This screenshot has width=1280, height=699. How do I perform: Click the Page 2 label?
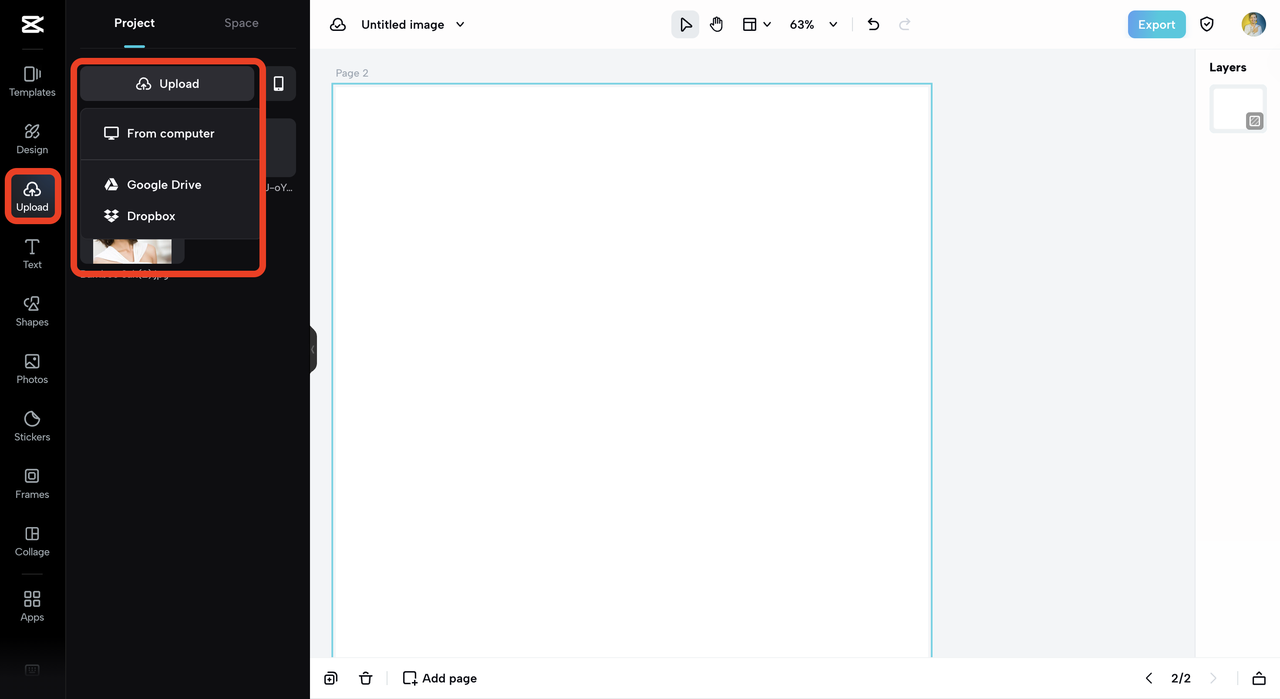tap(352, 73)
